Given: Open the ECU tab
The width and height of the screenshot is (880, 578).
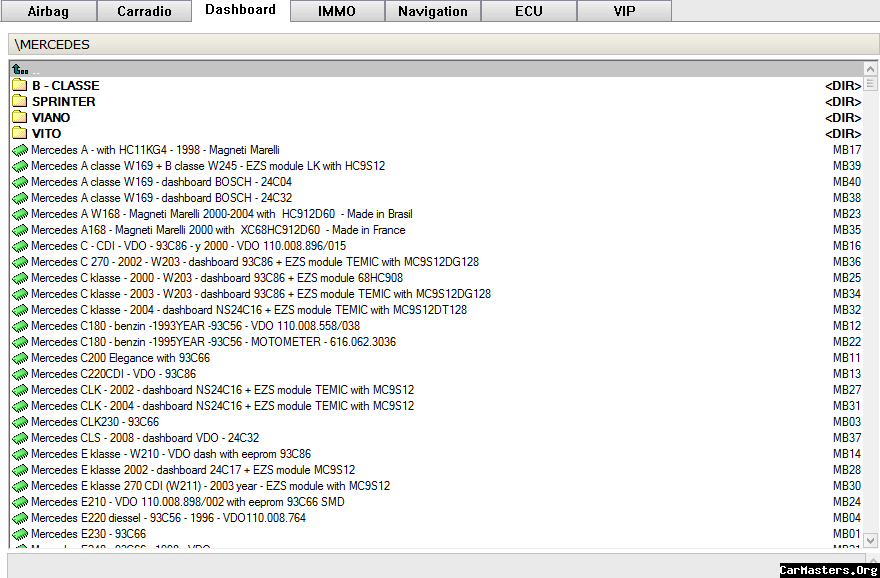Looking at the screenshot, I should point(529,11).
